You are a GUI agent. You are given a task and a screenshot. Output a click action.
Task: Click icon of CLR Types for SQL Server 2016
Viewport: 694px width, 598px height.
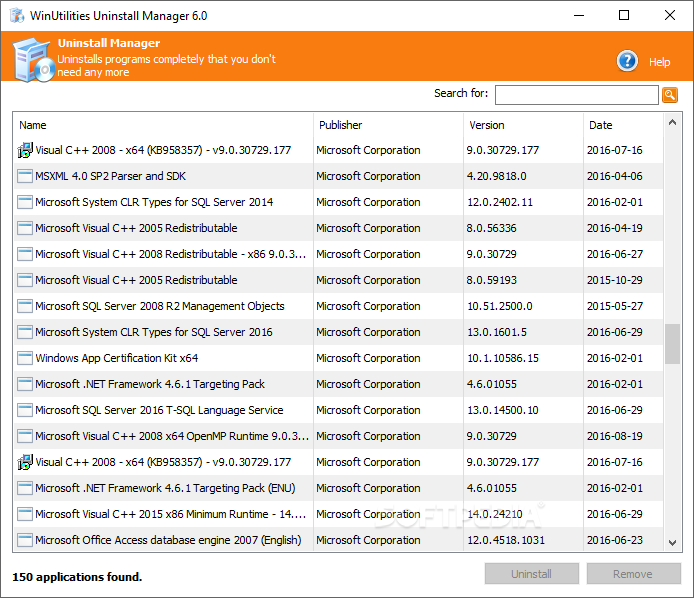coord(25,332)
